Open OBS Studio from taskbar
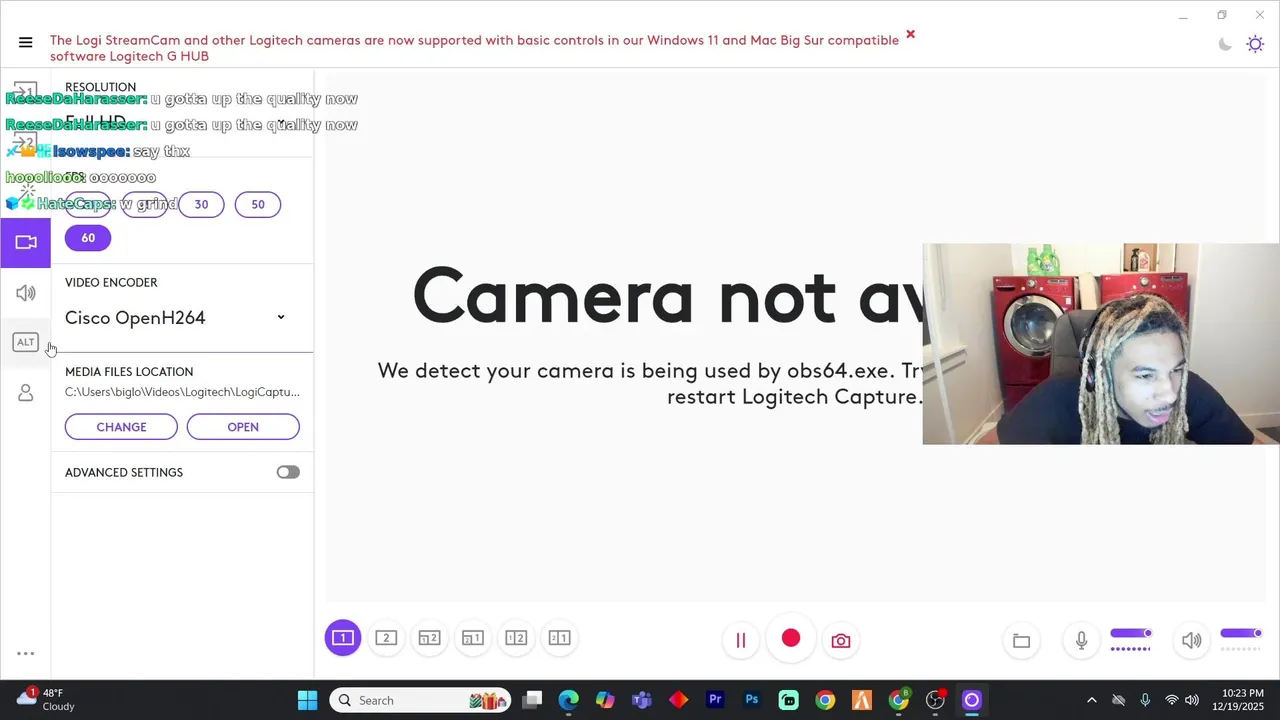 point(935,700)
